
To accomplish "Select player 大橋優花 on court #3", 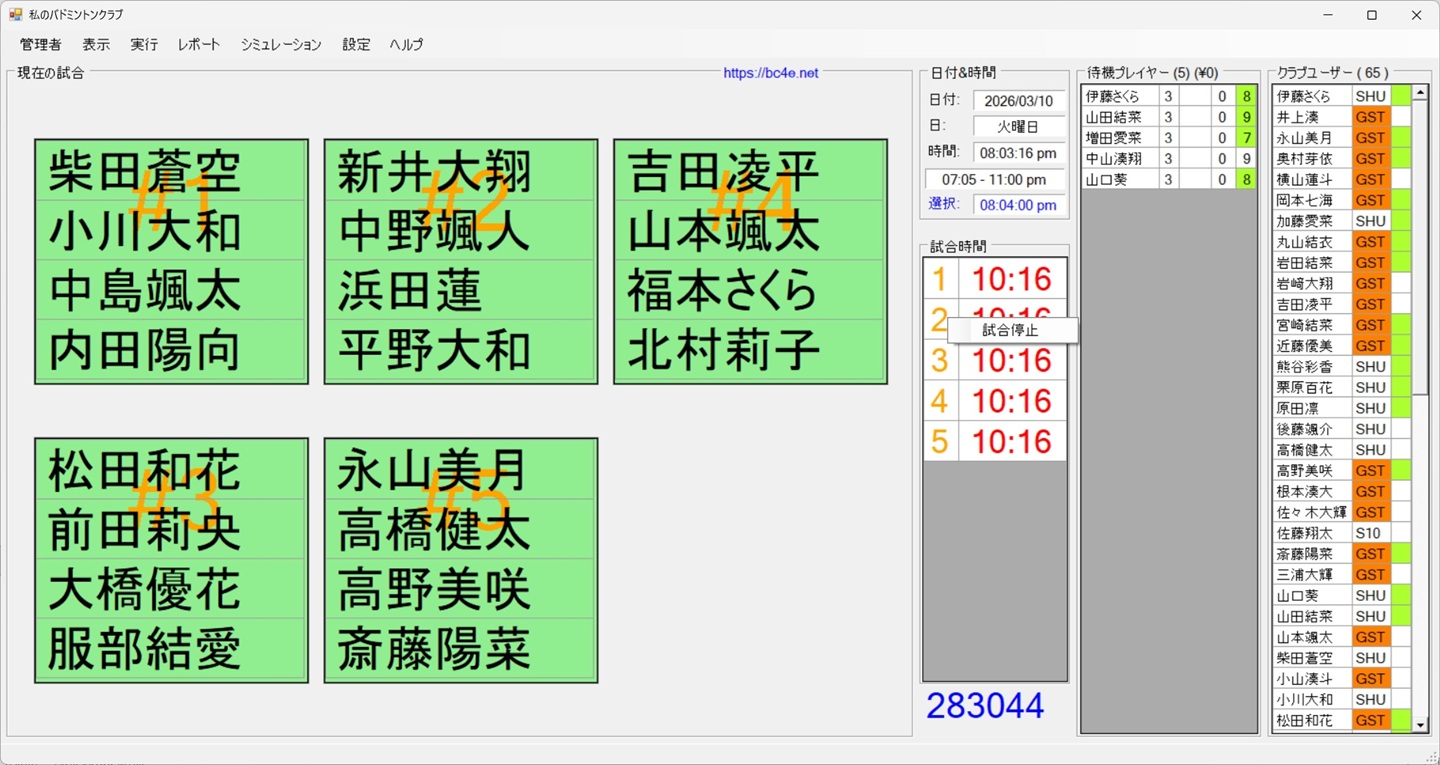I will [x=171, y=588].
